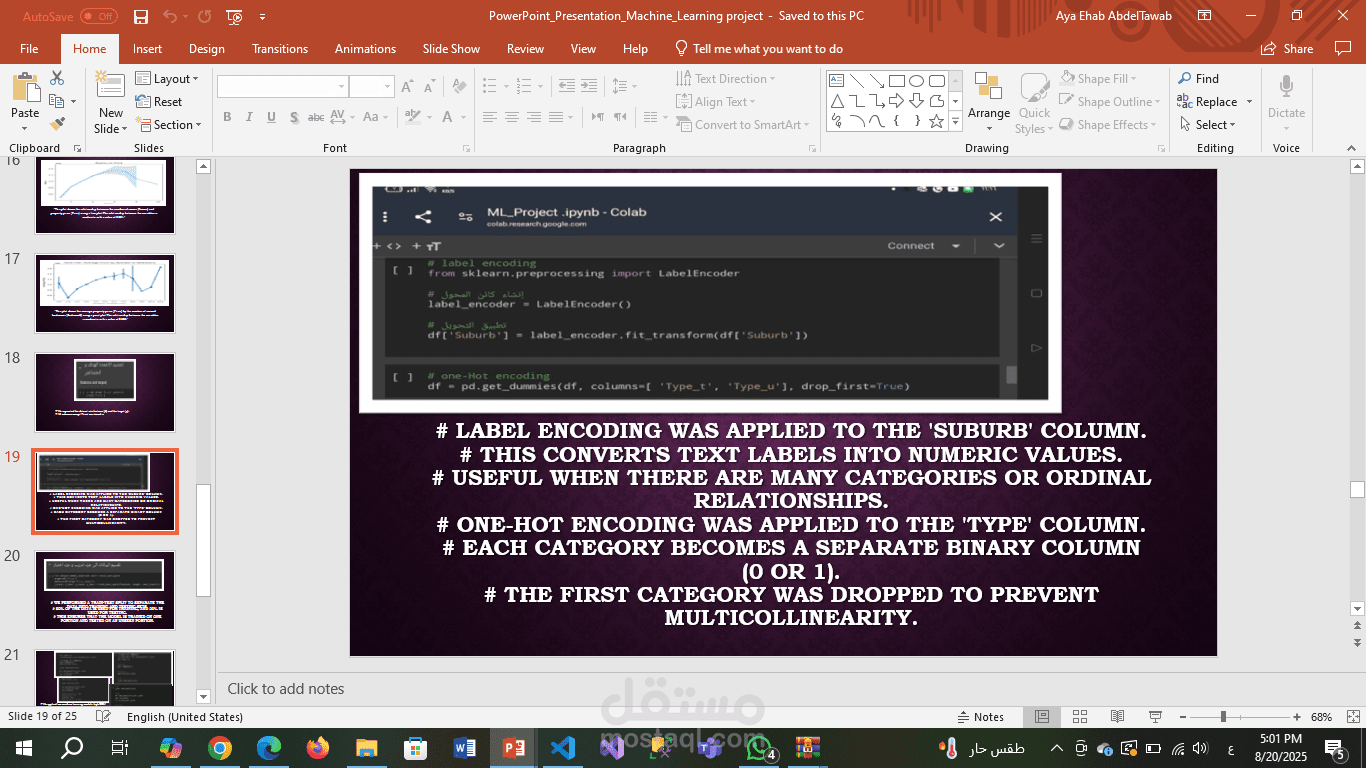Screen dimensions: 1366x768
Task: Click Convert to SmartArt
Action: (743, 125)
